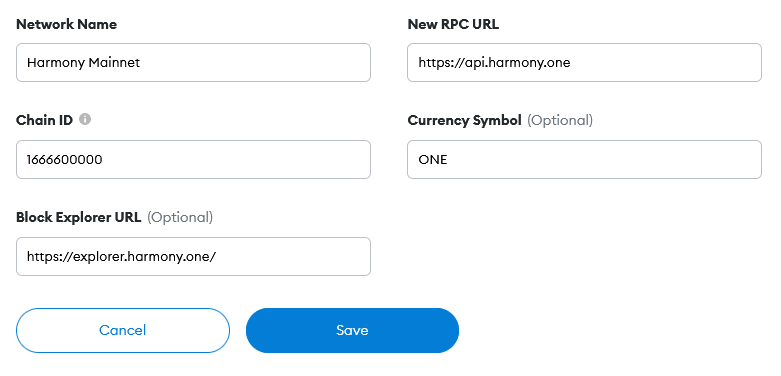
Task: Focus the New RPC URL input field
Action: pyautogui.click(x=584, y=62)
